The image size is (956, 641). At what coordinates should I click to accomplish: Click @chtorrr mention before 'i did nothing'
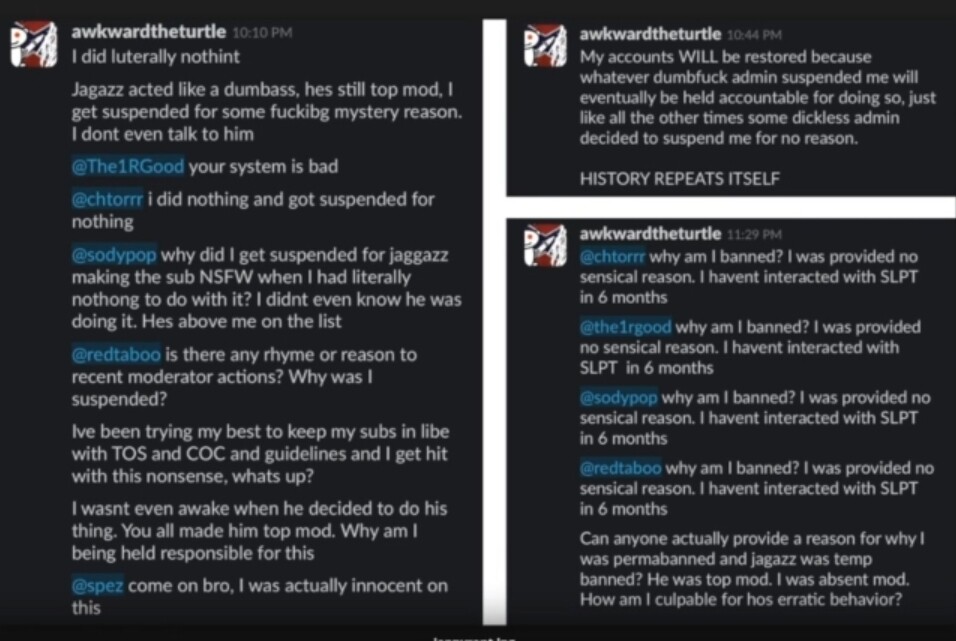[x=107, y=199]
